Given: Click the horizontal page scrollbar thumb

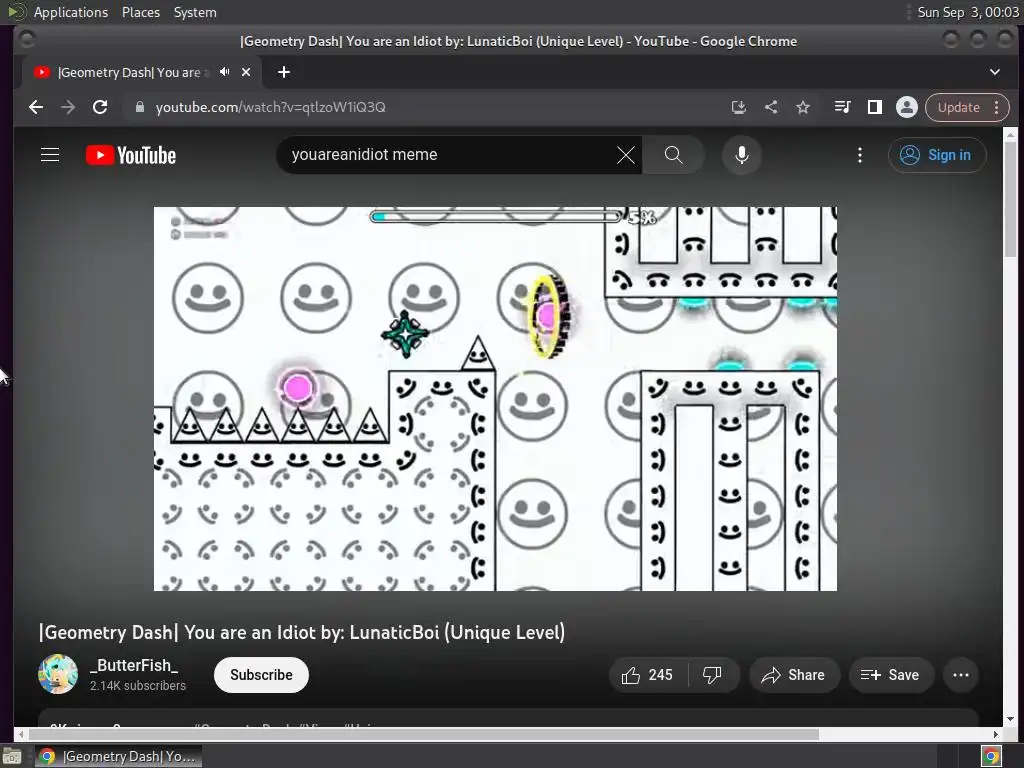Looking at the screenshot, I should click(422, 735).
